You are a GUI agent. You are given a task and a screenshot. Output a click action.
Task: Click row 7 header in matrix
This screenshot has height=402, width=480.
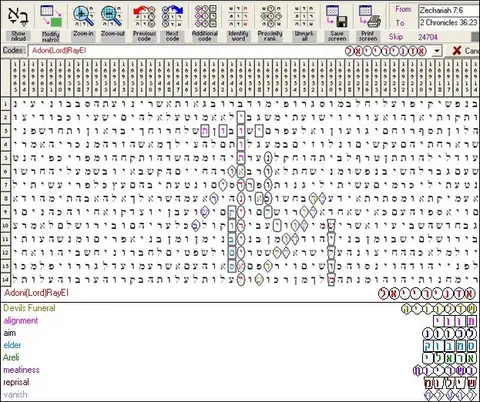pyautogui.click(x=5, y=184)
